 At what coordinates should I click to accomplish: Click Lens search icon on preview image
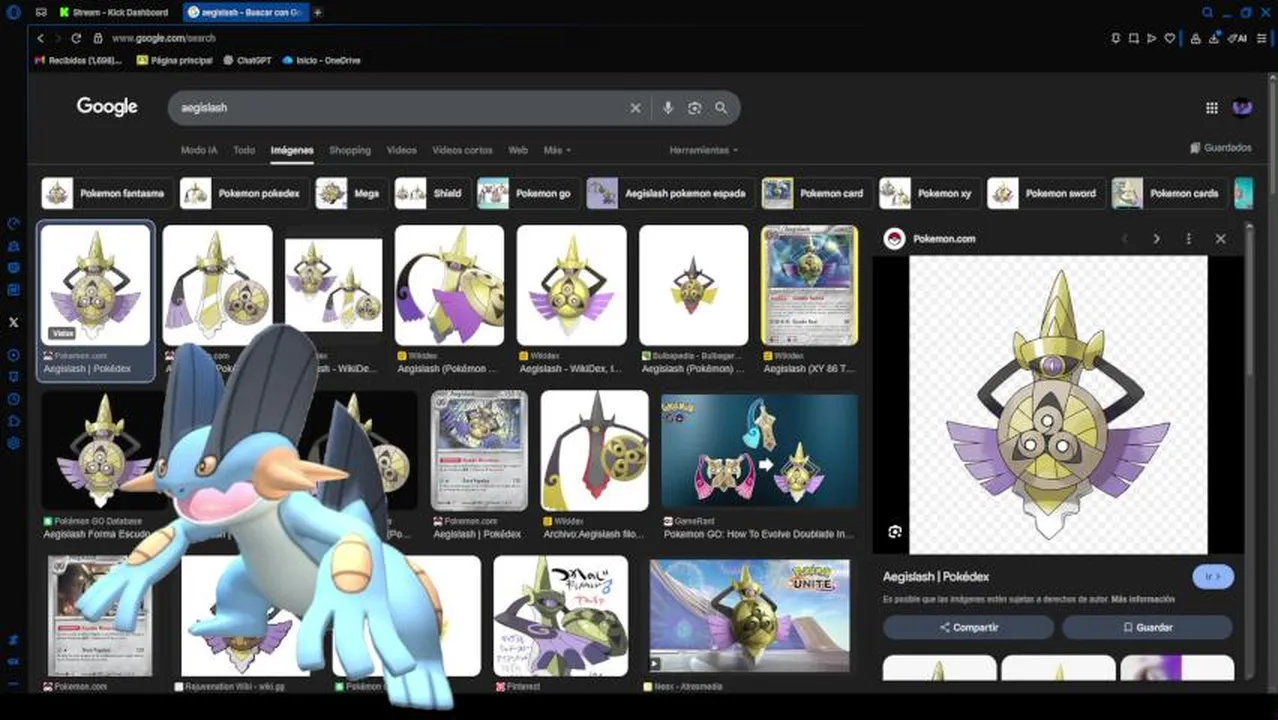point(895,532)
